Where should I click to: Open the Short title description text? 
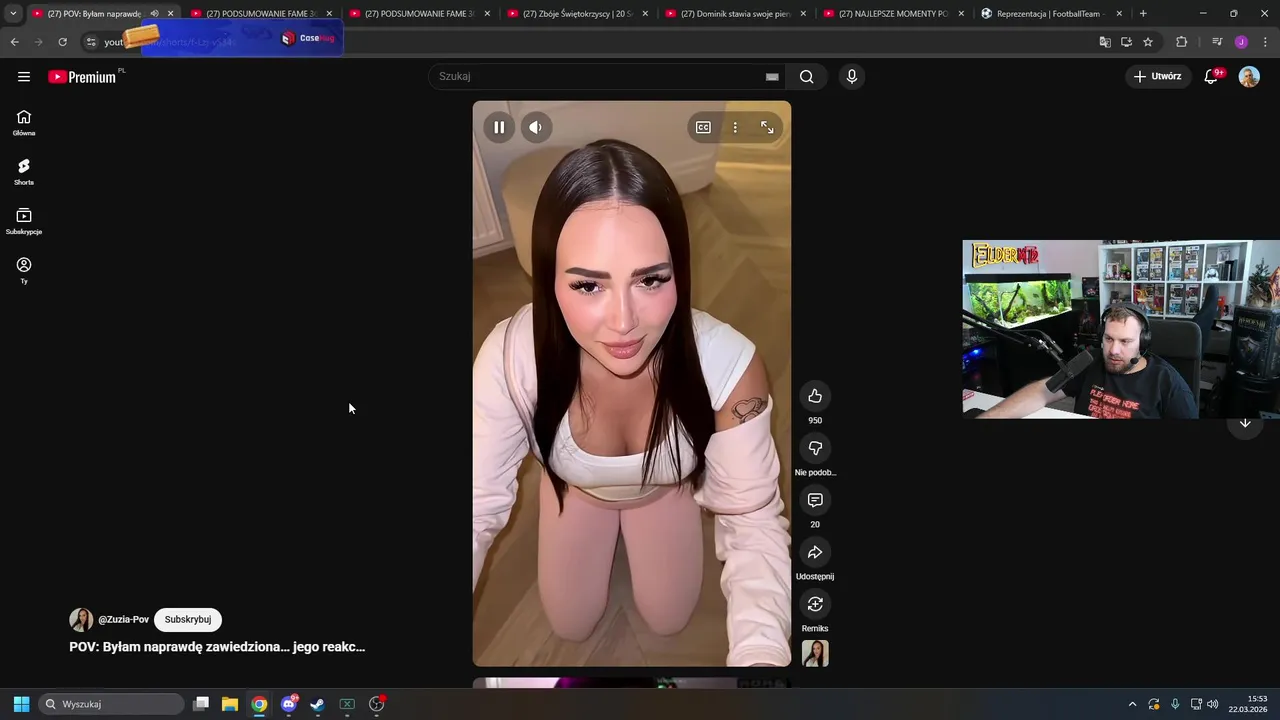tap(217, 647)
